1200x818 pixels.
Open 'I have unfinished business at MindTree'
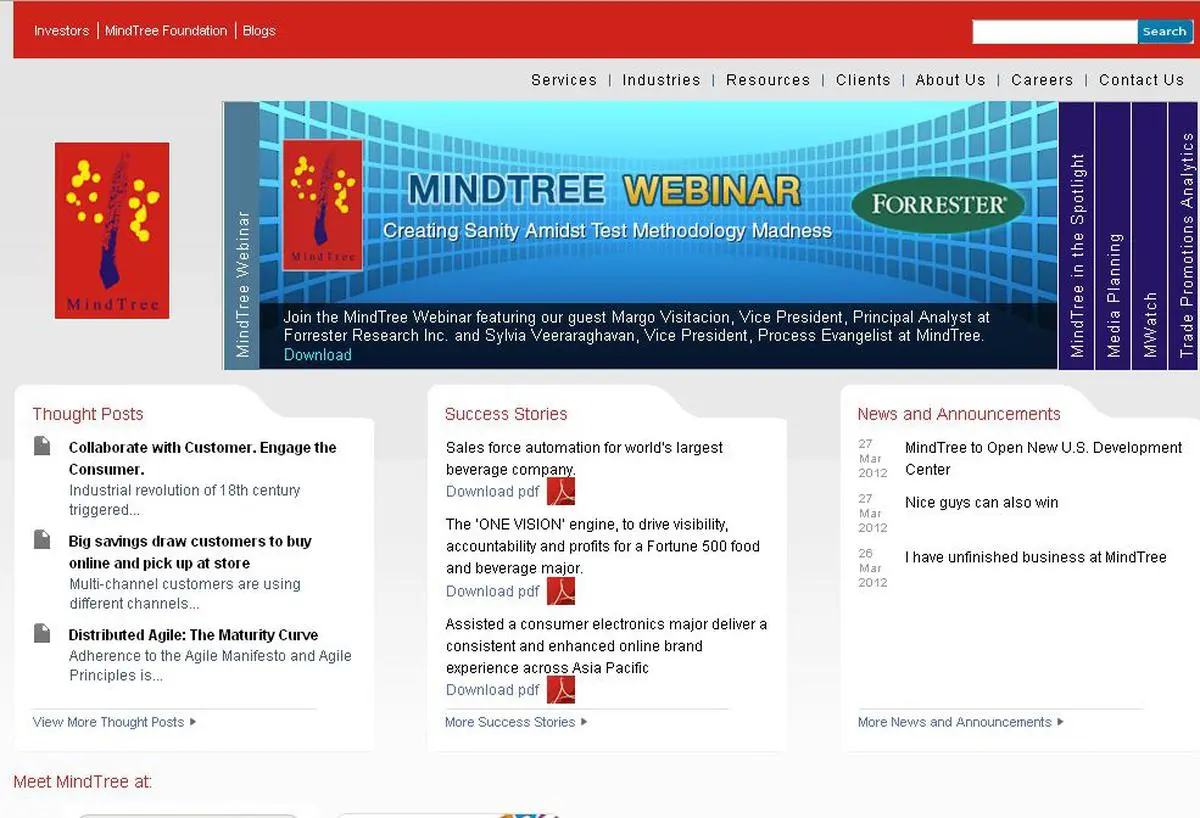(x=1036, y=557)
